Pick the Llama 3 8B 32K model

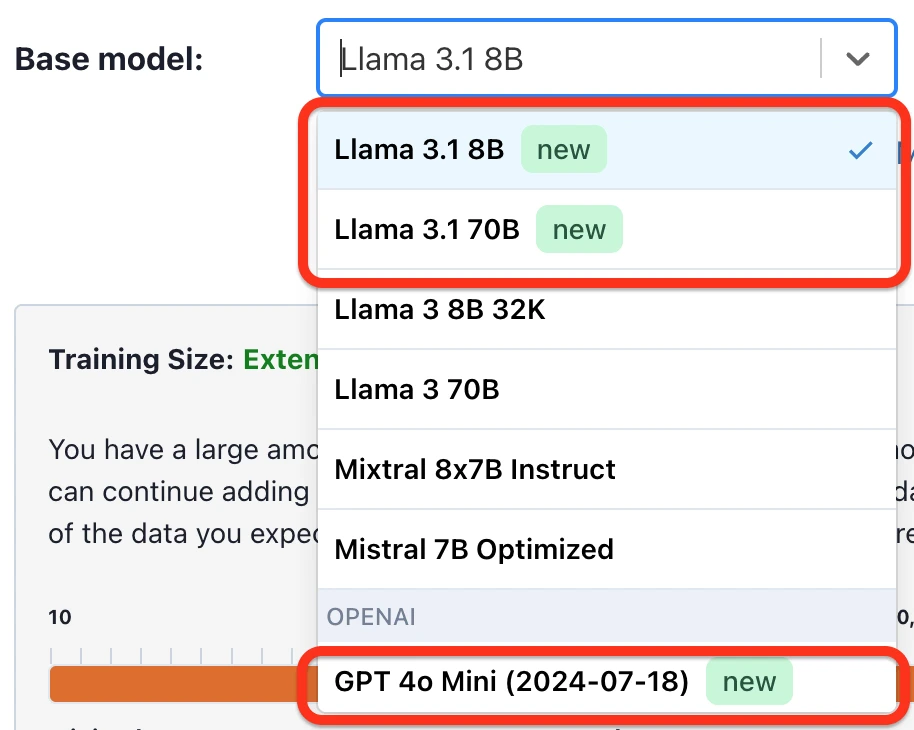coord(440,310)
